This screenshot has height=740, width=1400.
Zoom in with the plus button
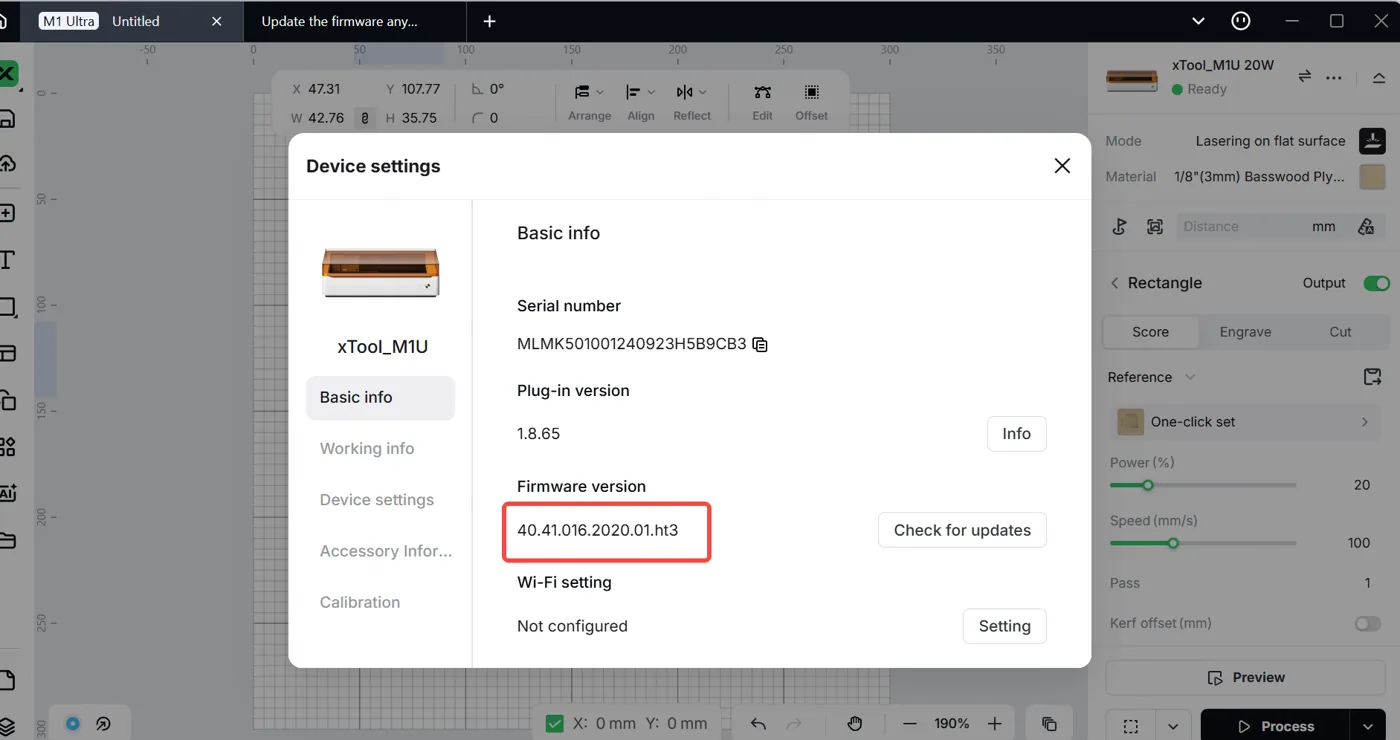(x=995, y=724)
